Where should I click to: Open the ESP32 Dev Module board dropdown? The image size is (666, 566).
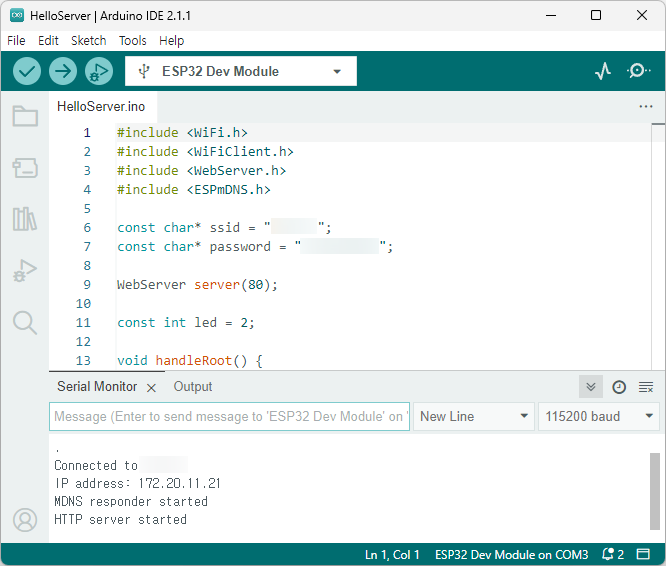241,71
